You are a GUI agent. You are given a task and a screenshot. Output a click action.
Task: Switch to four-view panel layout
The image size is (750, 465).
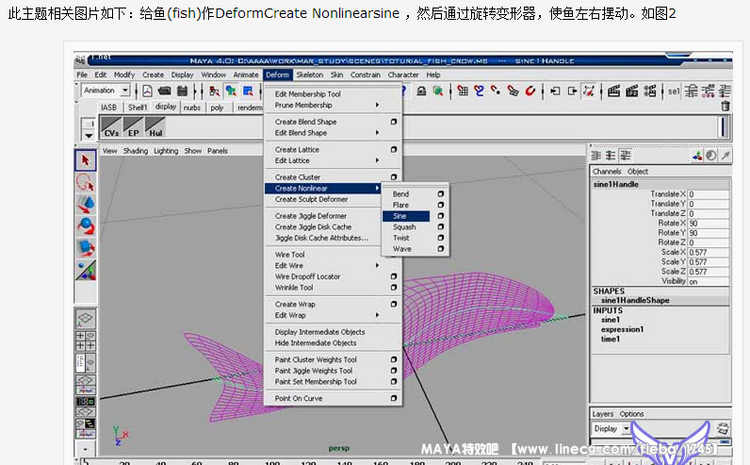(x=86, y=341)
